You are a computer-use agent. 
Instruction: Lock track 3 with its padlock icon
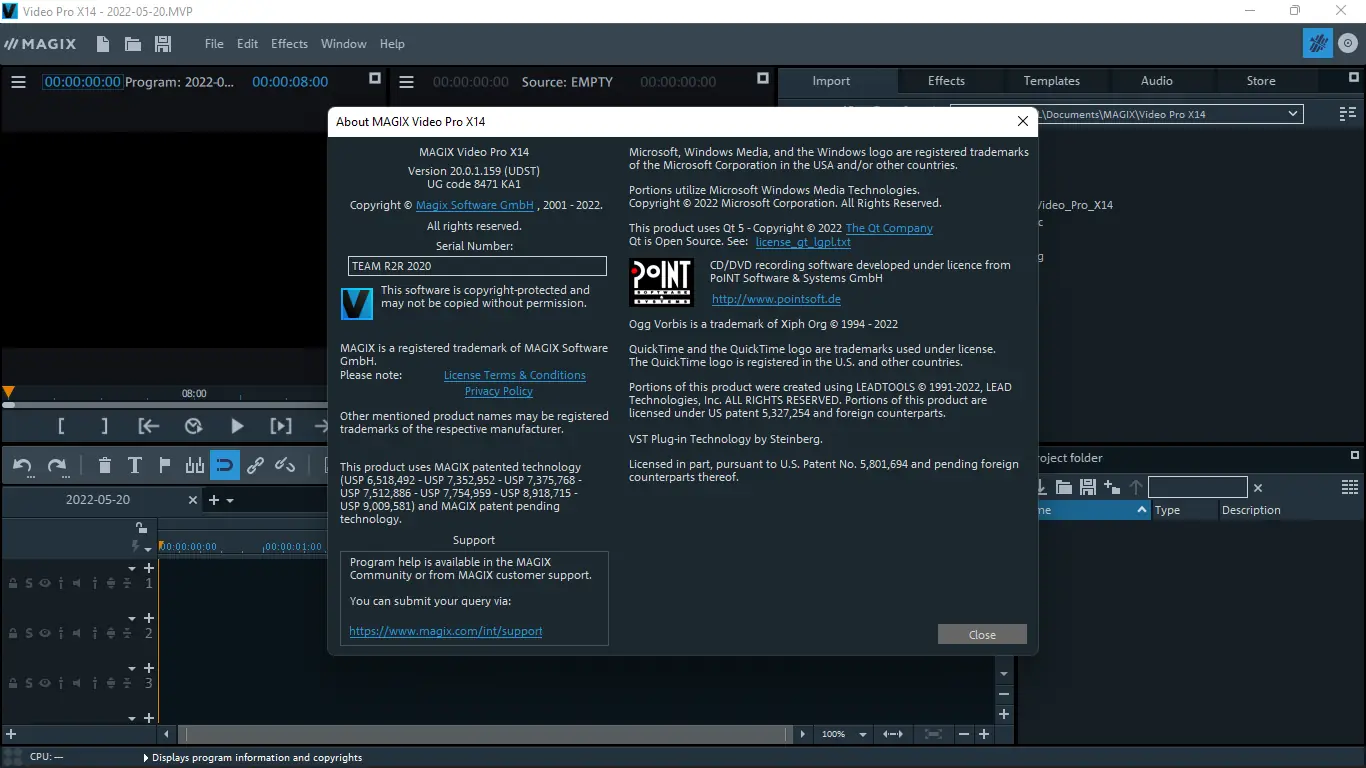coord(13,684)
